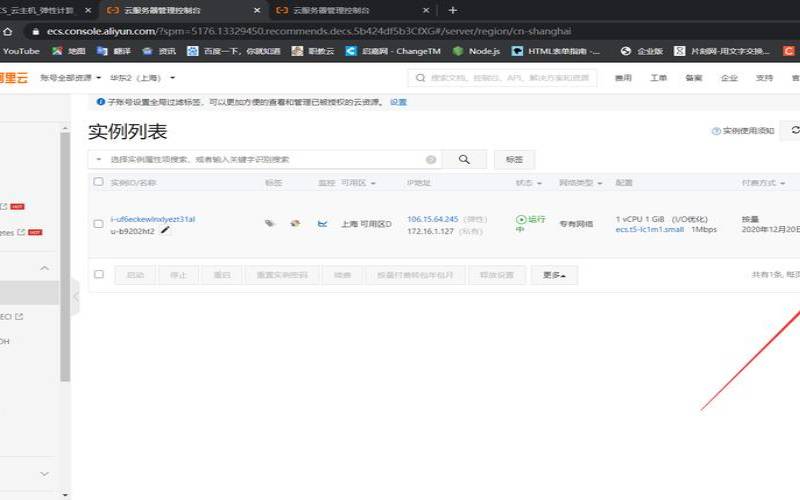
Task: Click the refresh icon at top right
Action: pyautogui.click(x=795, y=130)
